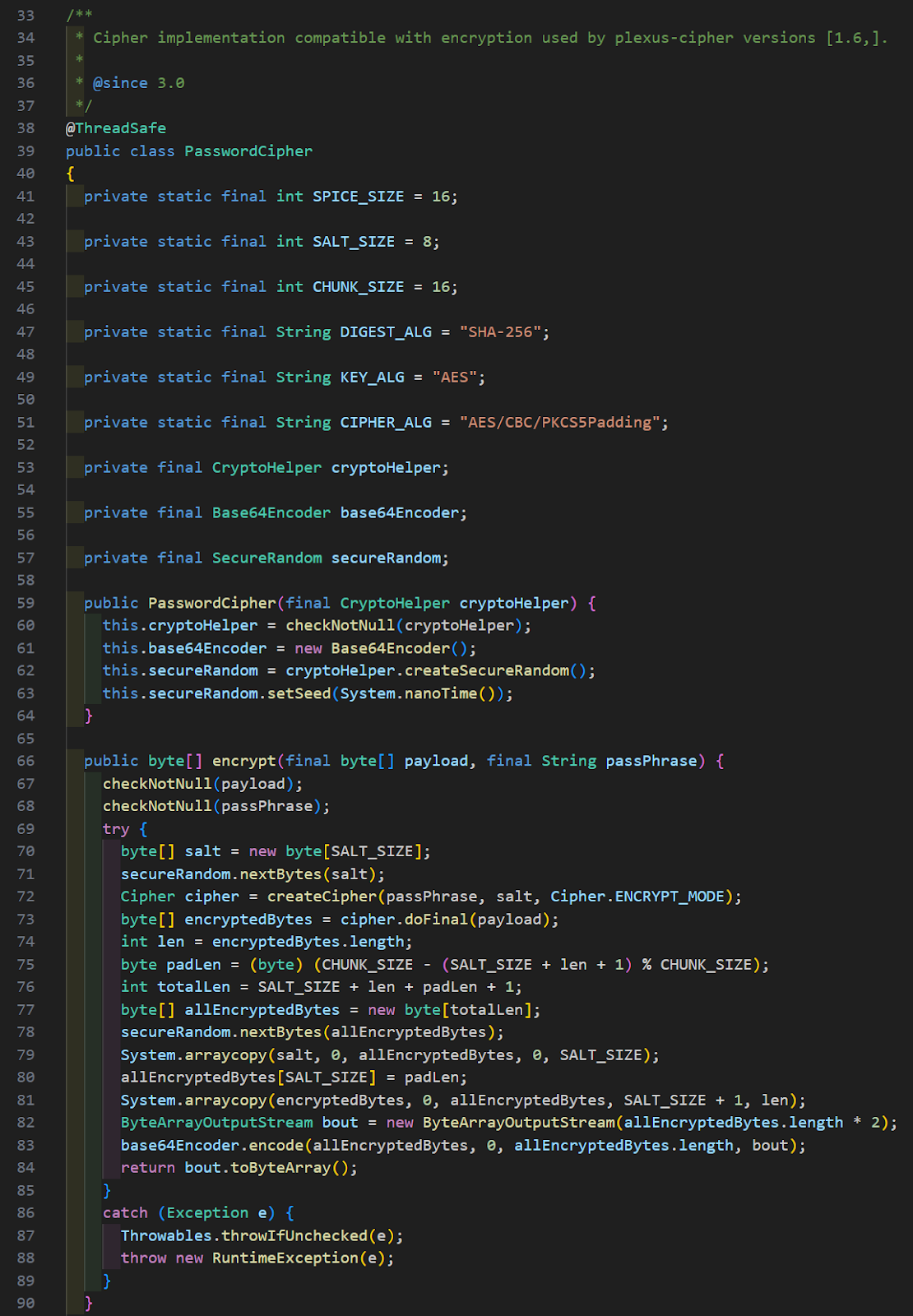The width and height of the screenshot is (913, 1316).
Task: Click Throwables.throwIfUnchecked on line 87
Action: click(x=243, y=1237)
